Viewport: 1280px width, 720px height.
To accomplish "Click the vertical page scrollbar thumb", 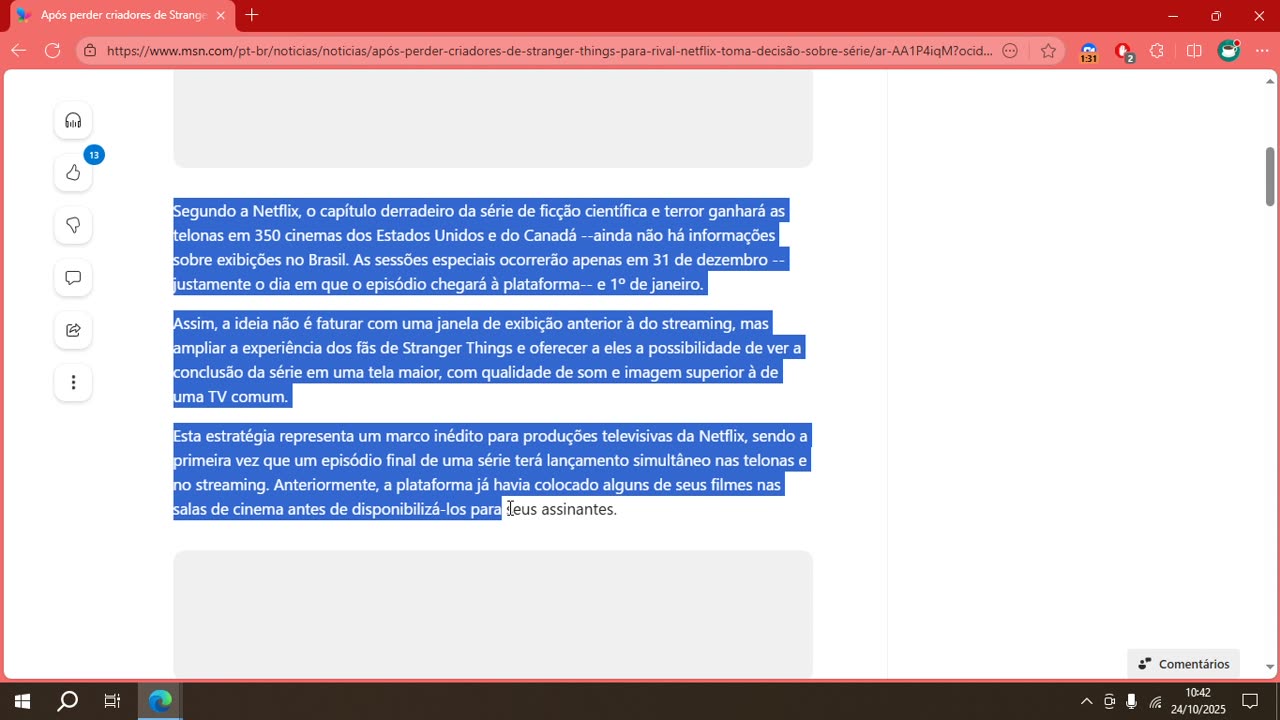I will pos(1270,177).
